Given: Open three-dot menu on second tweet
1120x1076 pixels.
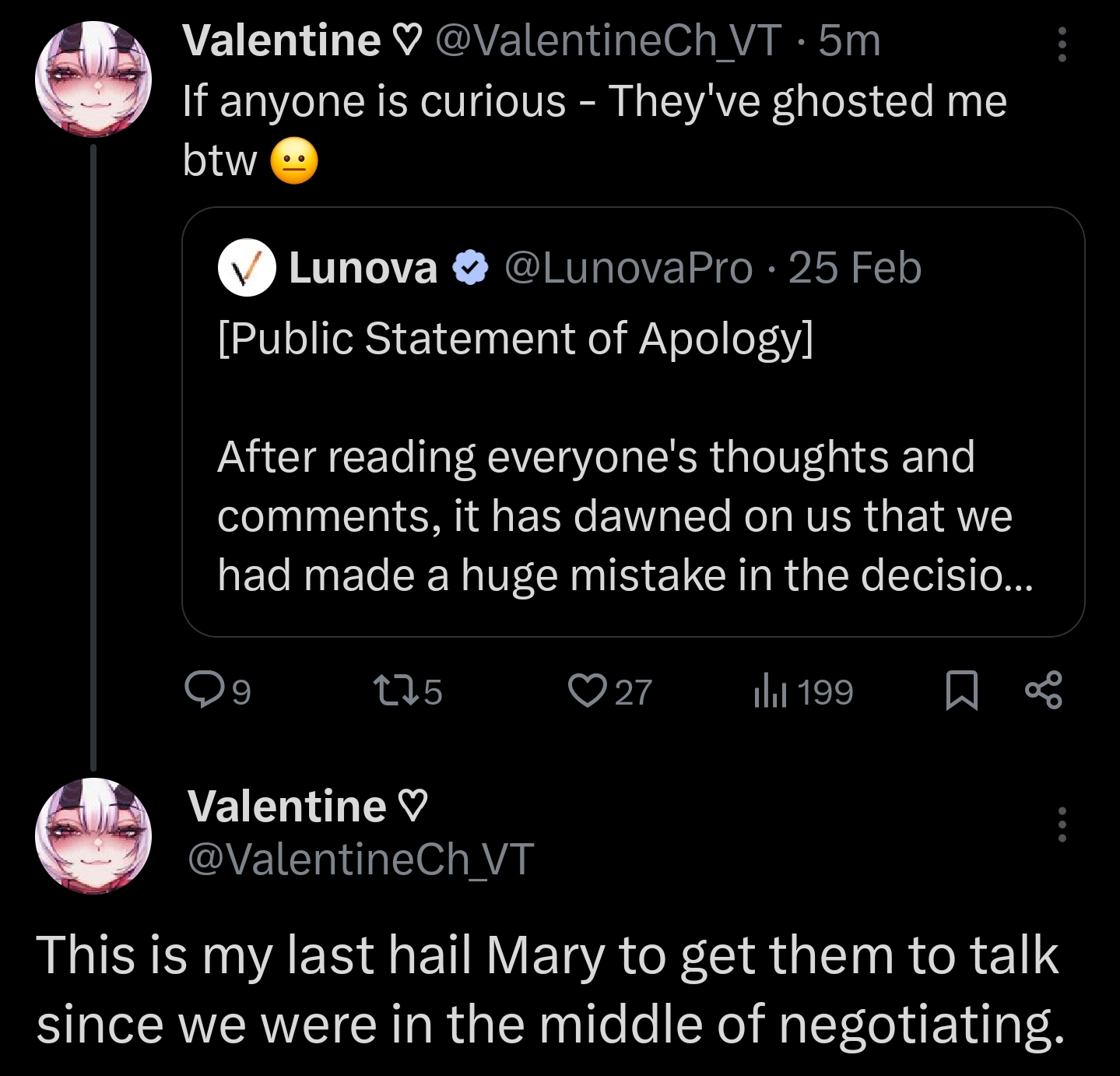Looking at the screenshot, I should click(1062, 825).
